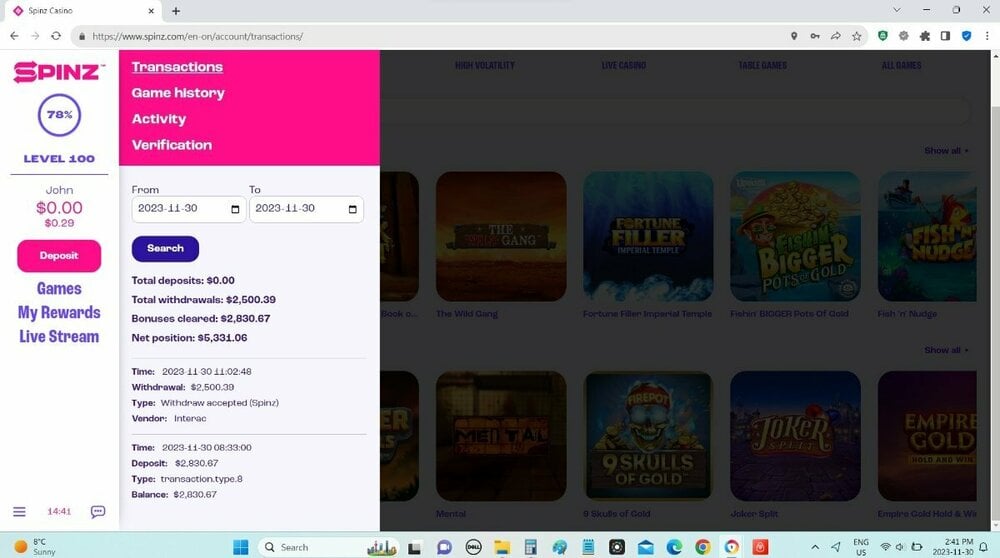The height and width of the screenshot is (558, 1000).
Task: Open the Joker Split game thumbnail
Action: 795,436
